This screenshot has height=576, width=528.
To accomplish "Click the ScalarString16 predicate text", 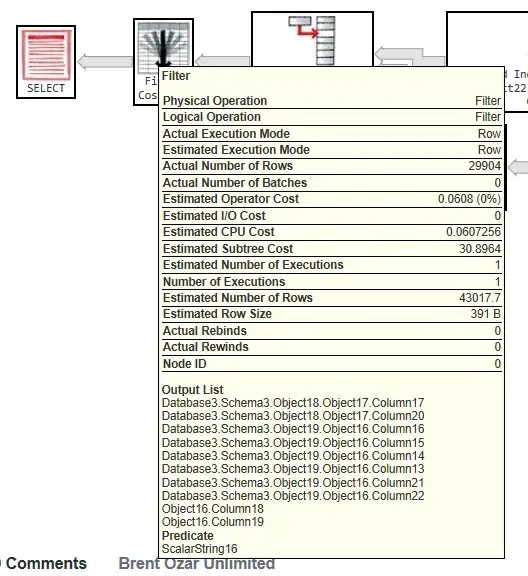I will click(200, 549).
